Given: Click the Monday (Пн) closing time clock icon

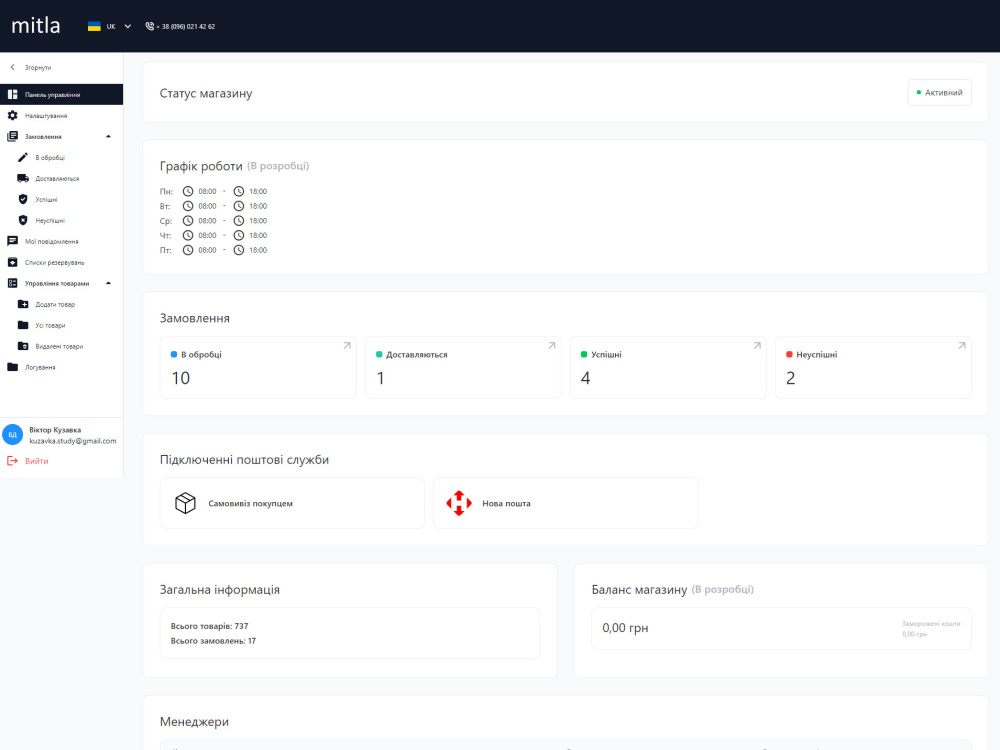Looking at the screenshot, I should coord(239,191).
